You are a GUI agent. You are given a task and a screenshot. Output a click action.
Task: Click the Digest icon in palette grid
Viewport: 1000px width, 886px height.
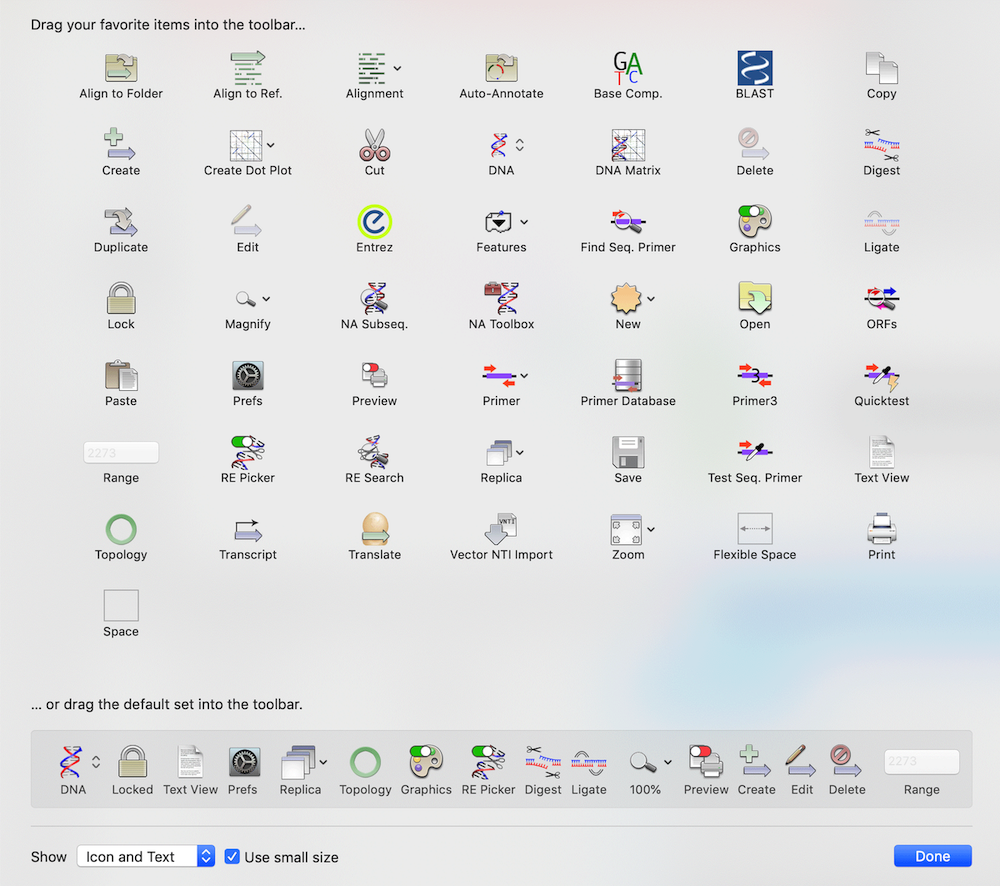(x=881, y=144)
